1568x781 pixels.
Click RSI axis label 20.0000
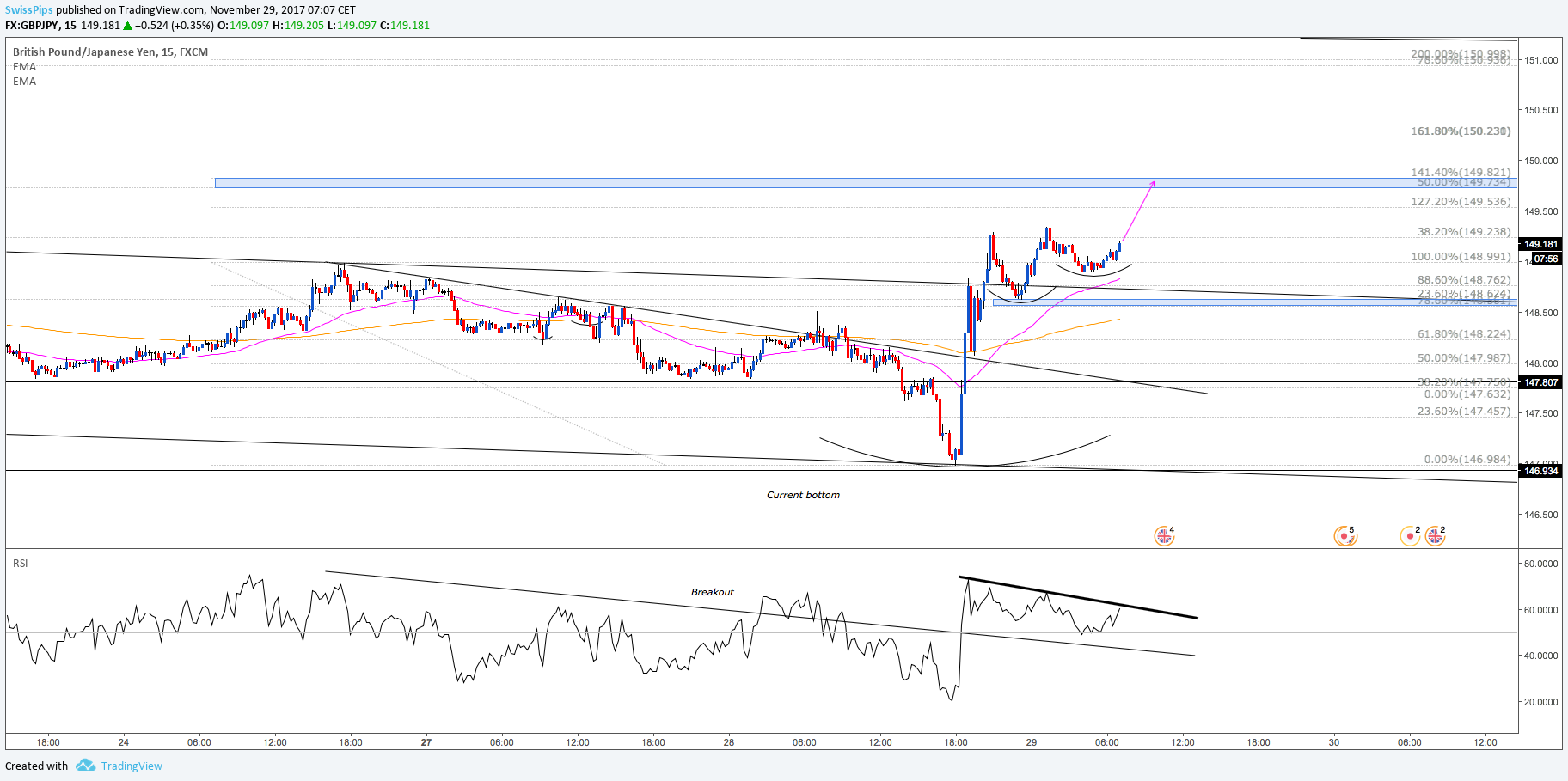[1541, 702]
